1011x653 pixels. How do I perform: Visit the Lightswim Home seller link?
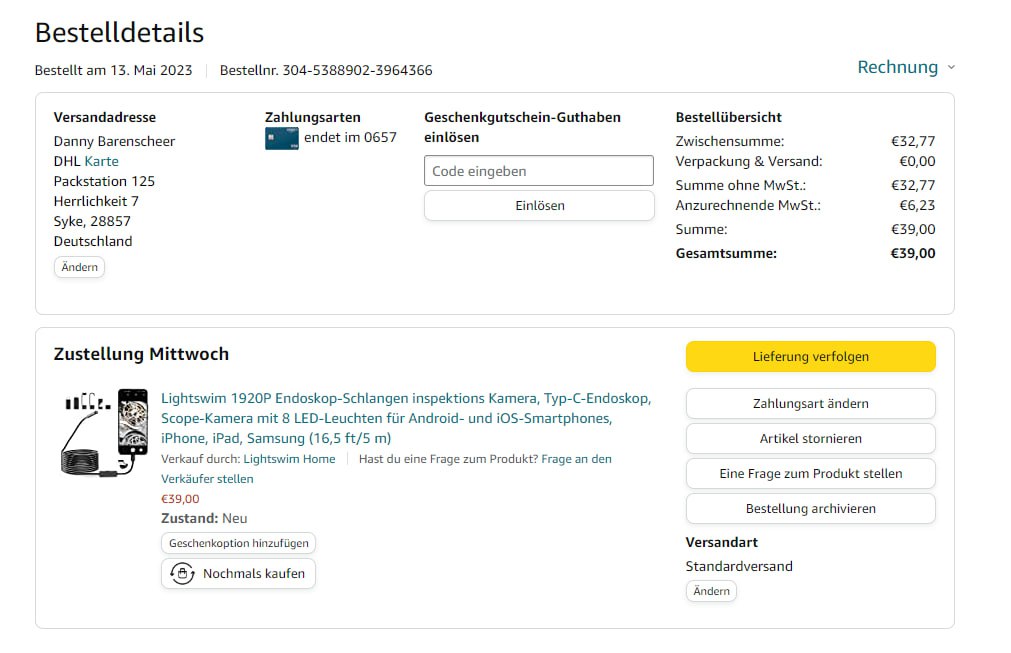click(x=289, y=459)
